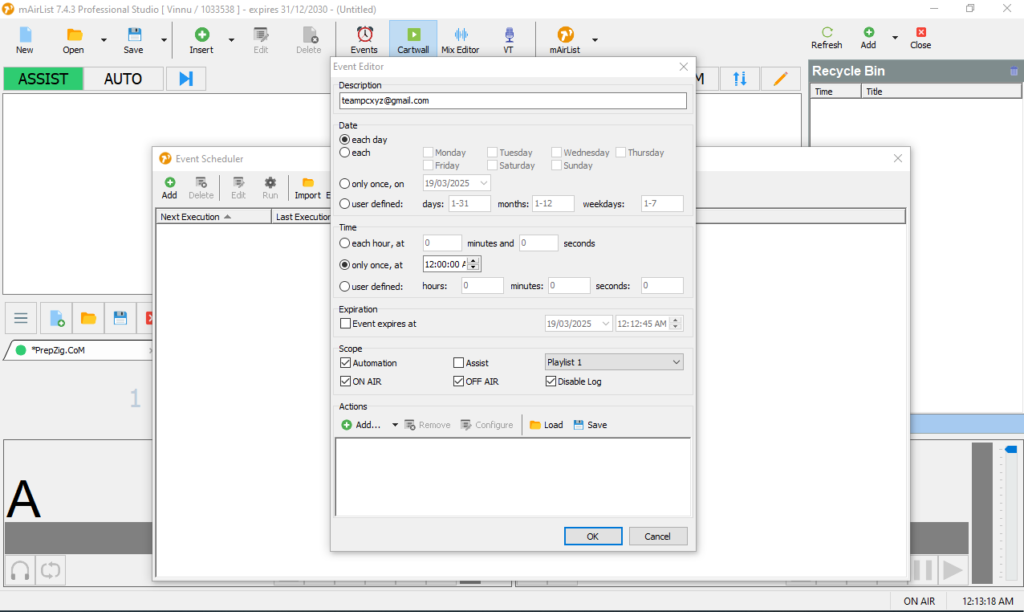Switch to AUTO mode

(x=123, y=79)
